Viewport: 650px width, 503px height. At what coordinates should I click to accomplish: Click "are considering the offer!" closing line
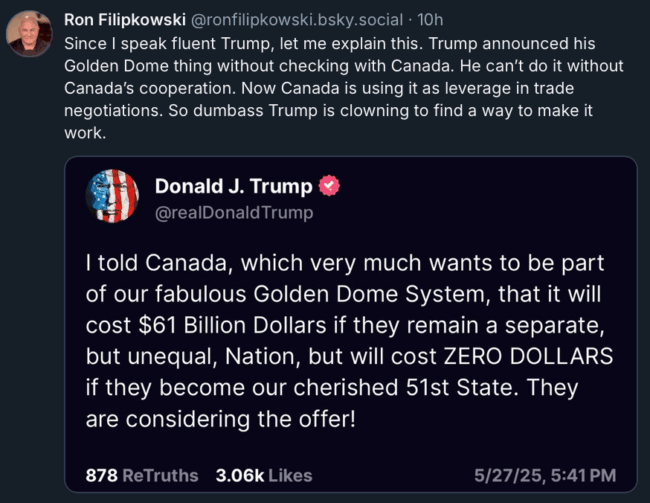click(220, 419)
